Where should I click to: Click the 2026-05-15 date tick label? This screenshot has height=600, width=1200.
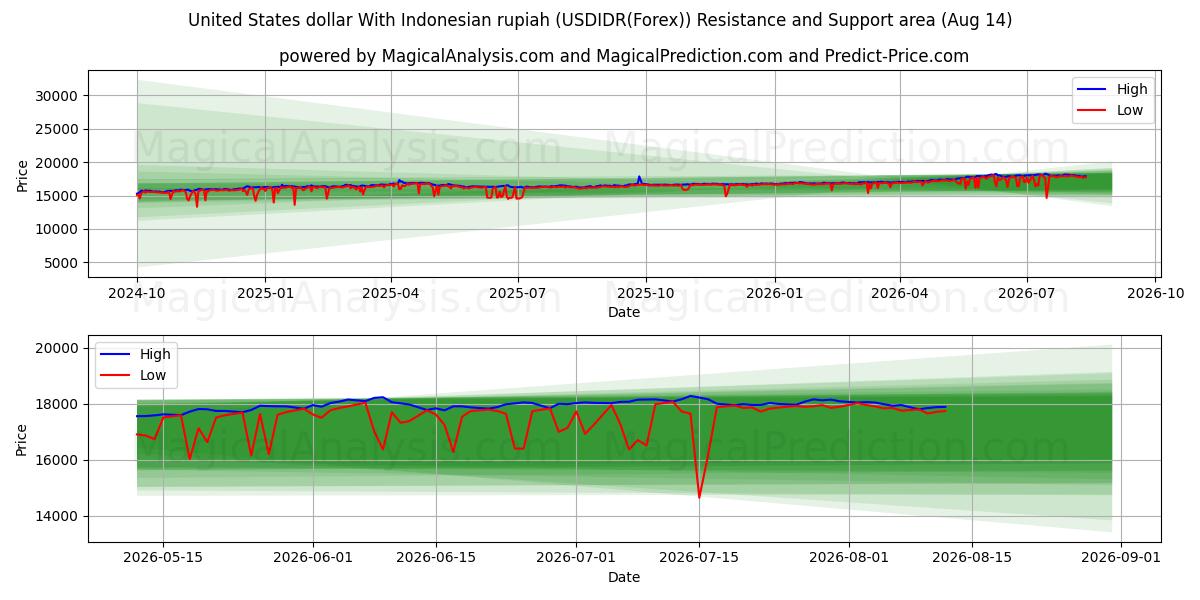[163, 560]
